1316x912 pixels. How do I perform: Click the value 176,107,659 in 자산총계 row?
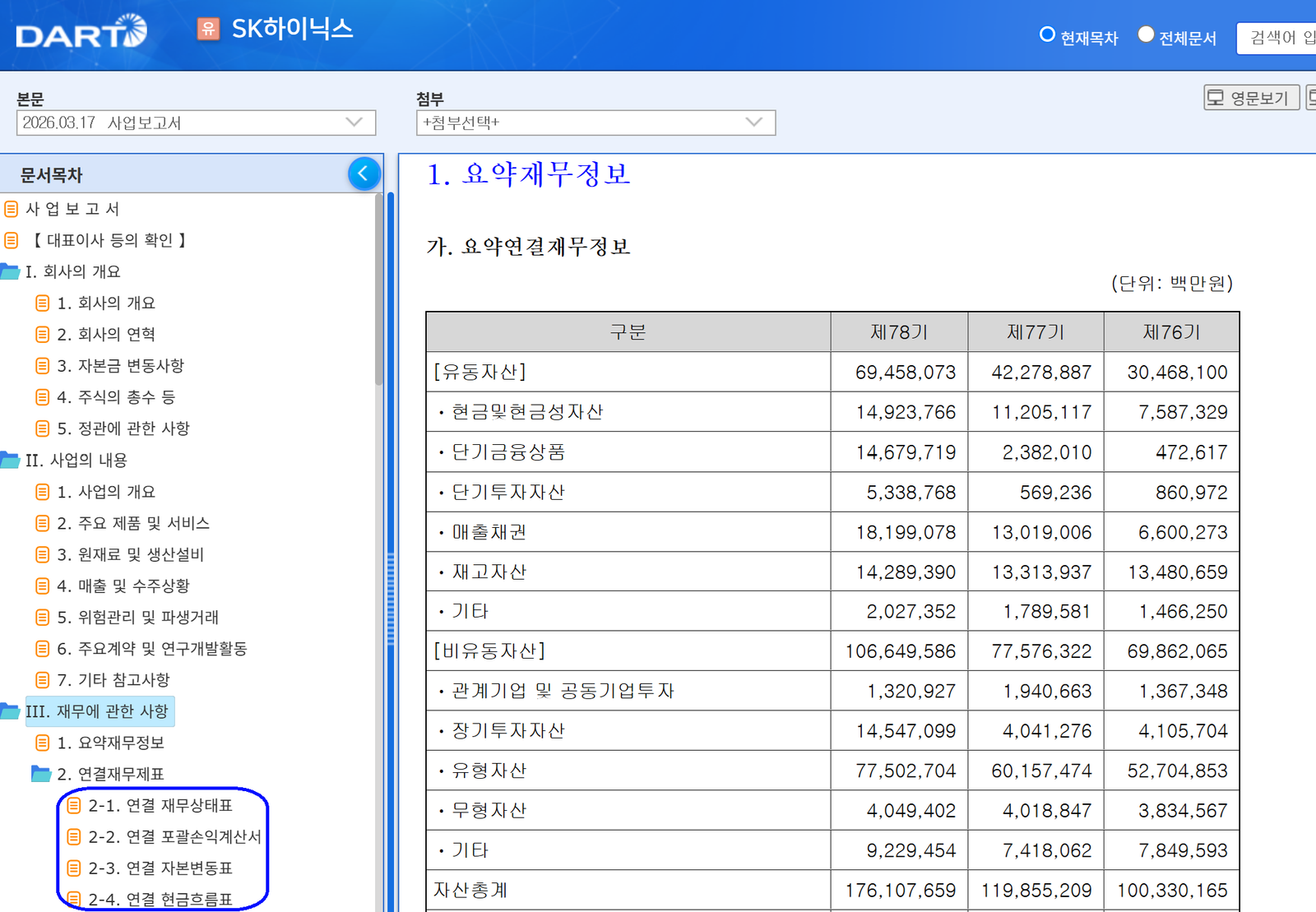coord(901,891)
